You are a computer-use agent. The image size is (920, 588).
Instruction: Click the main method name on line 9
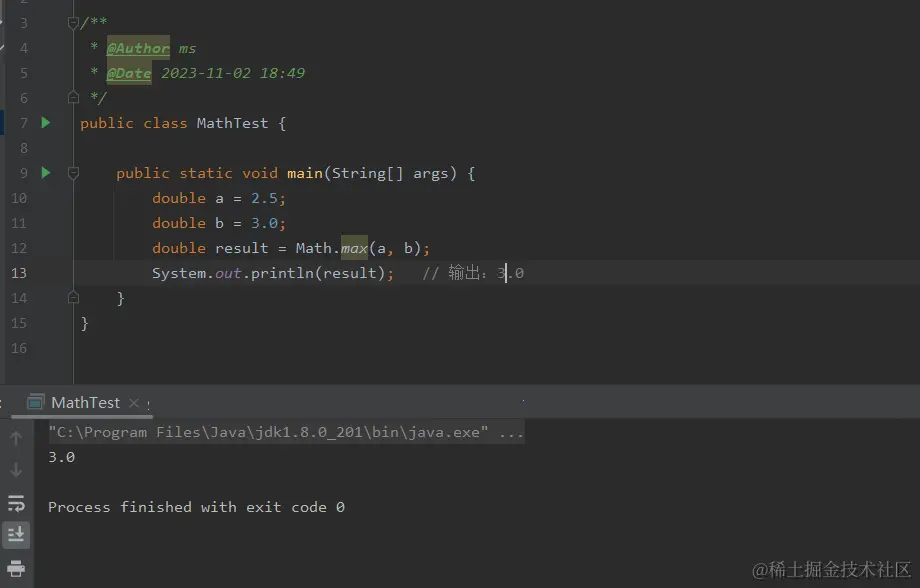pos(305,173)
